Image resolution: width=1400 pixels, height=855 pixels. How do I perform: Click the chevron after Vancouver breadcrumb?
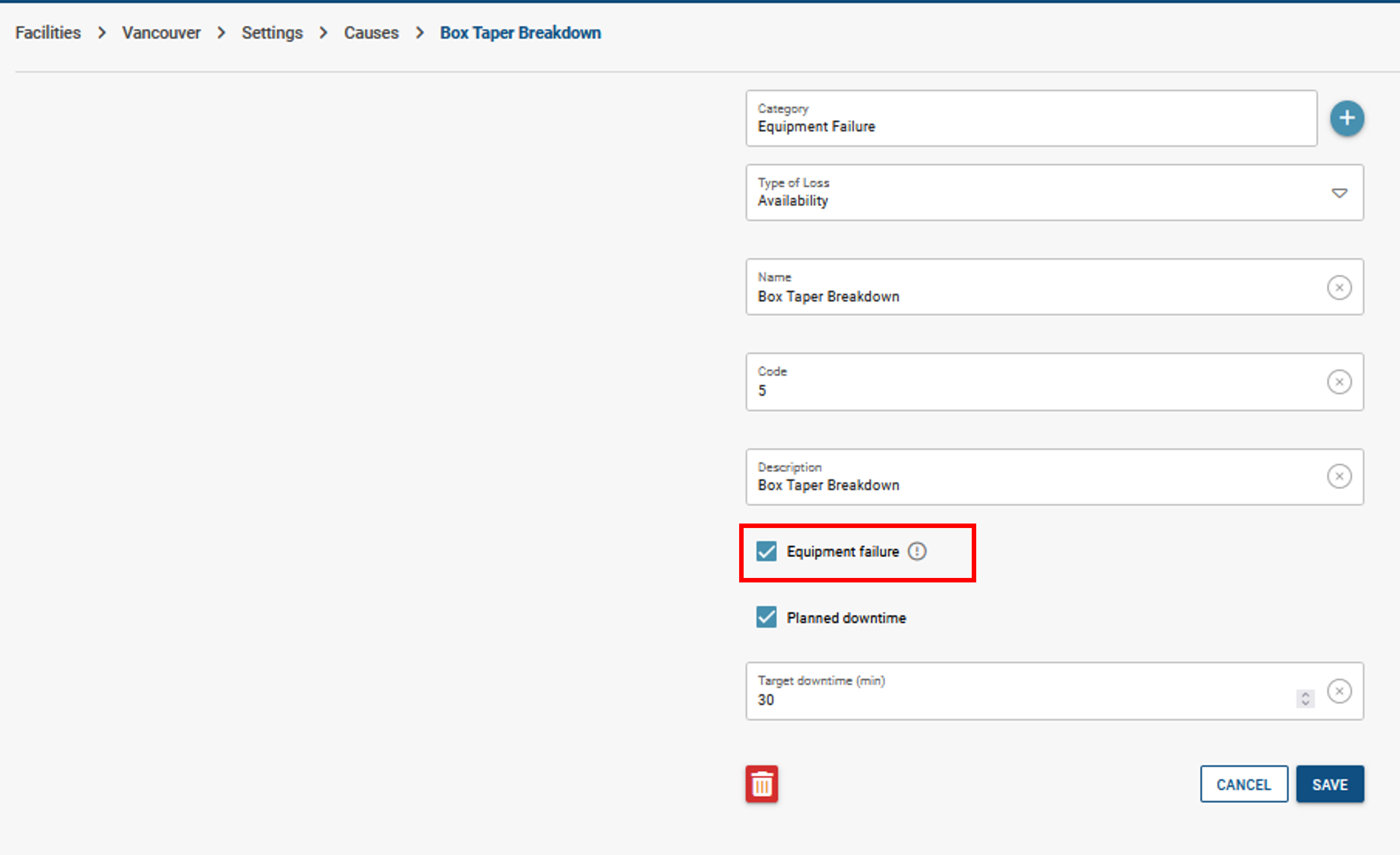coord(221,33)
